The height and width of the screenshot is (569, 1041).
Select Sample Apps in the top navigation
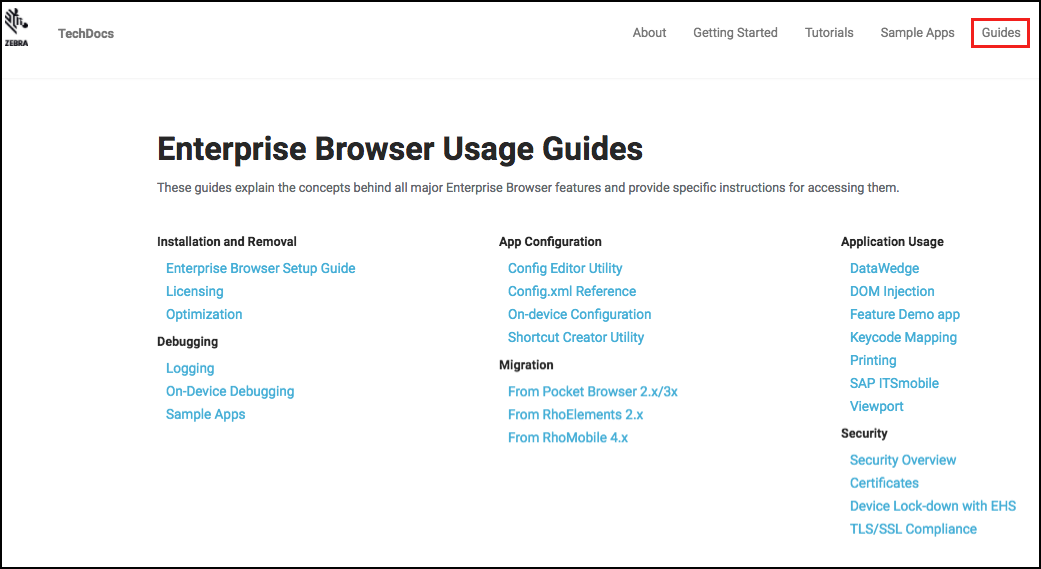coord(918,33)
